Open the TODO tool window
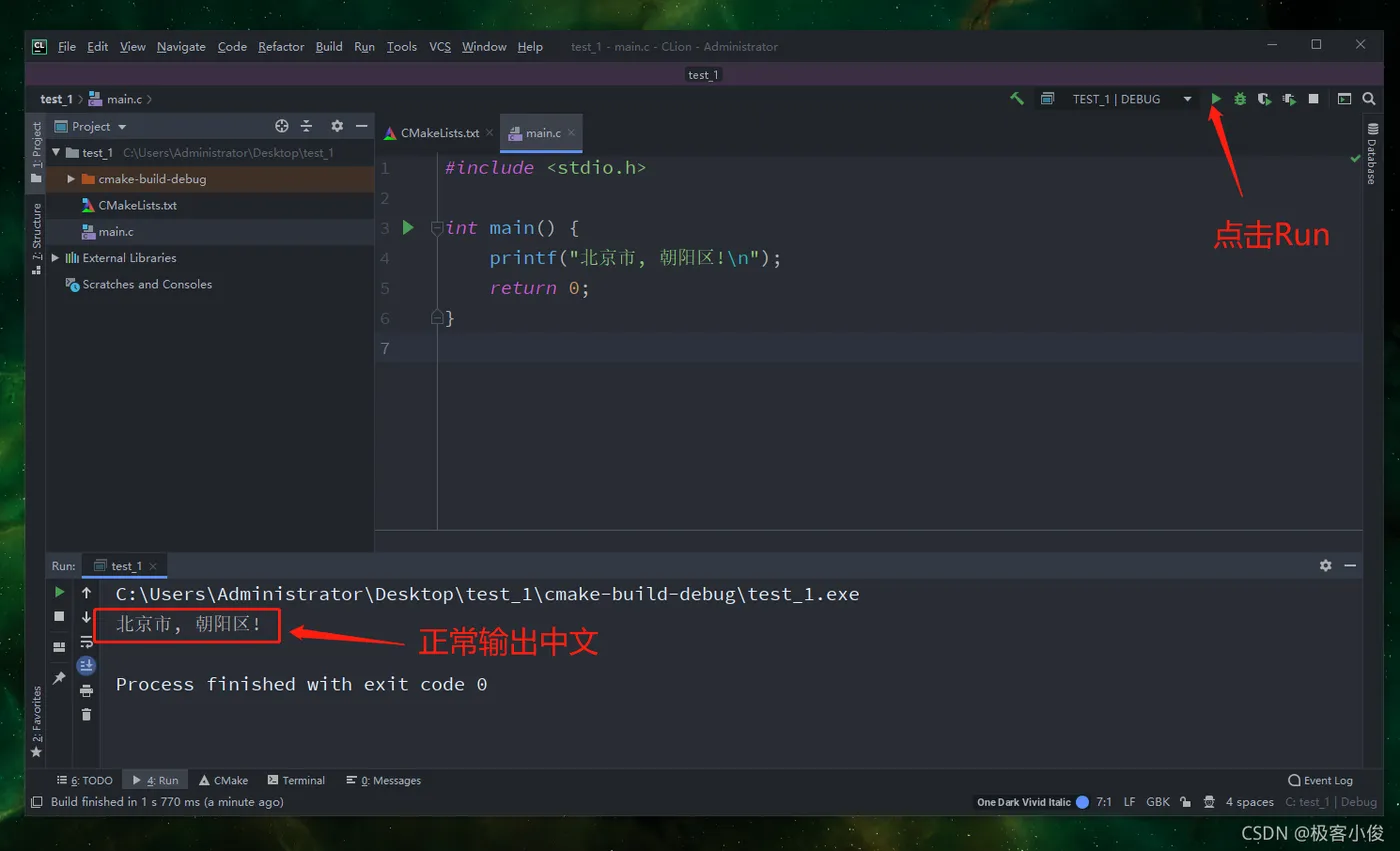Image resolution: width=1400 pixels, height=851 pixels. [85, 780]
